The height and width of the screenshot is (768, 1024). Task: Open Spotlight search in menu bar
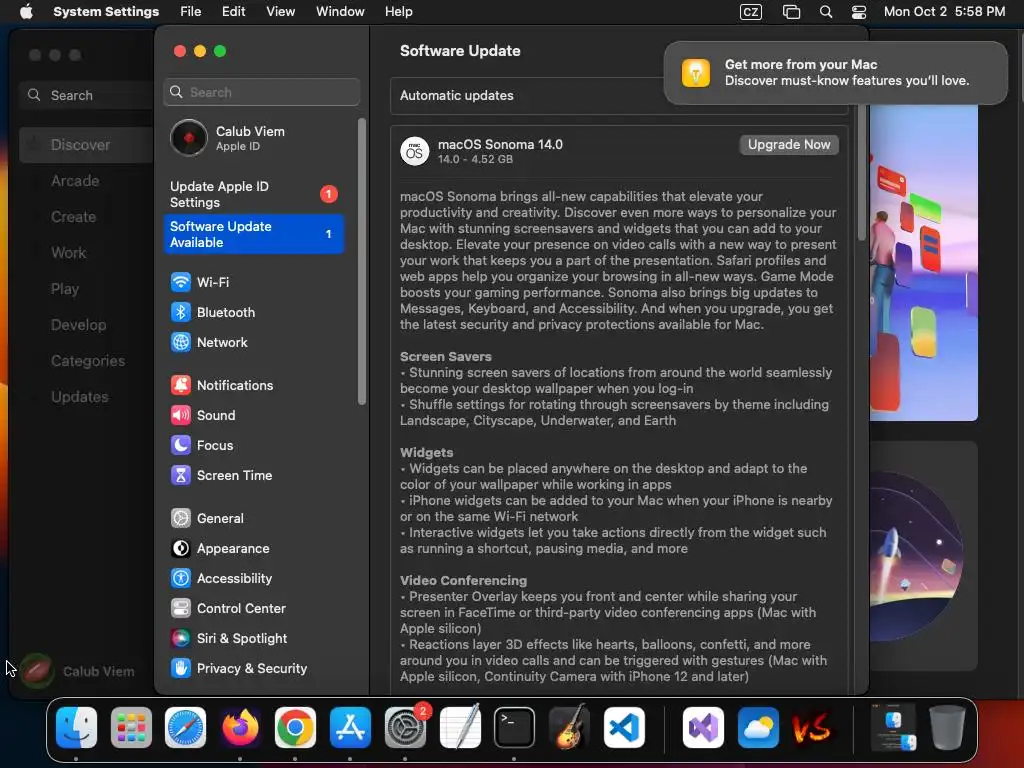pyautogui.click(x=825, y=12)
